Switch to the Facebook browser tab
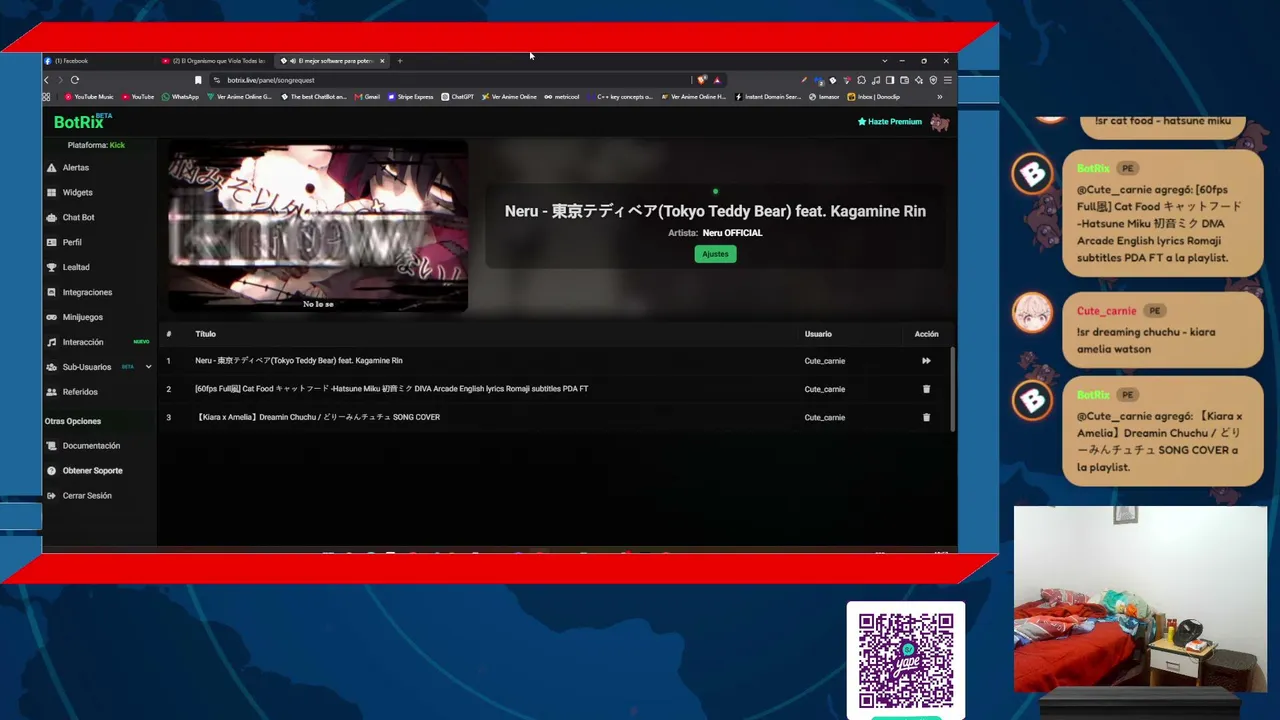This screenshot has width=1280, height=720. 95,61
